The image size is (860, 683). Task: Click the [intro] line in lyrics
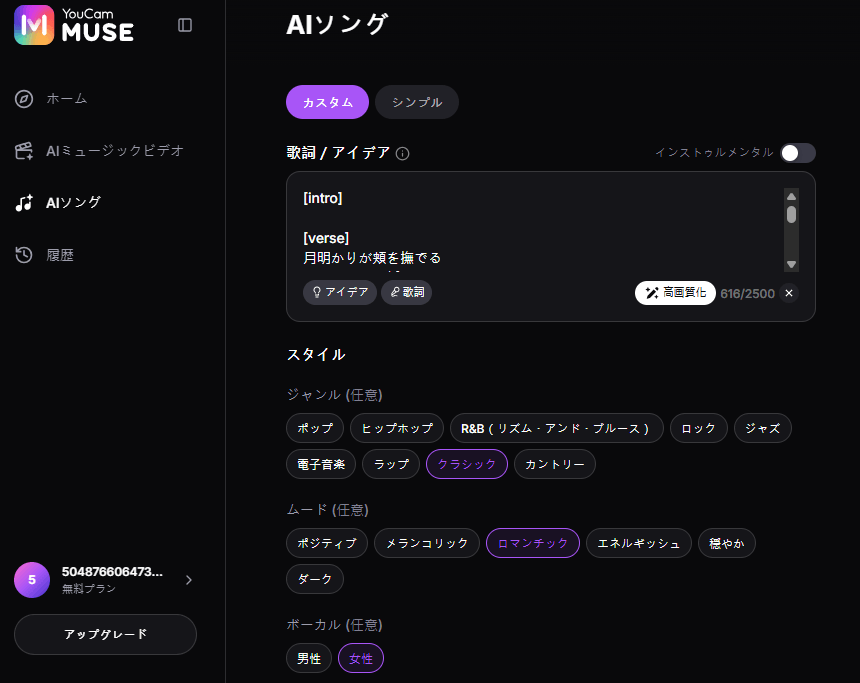point(322,198)
